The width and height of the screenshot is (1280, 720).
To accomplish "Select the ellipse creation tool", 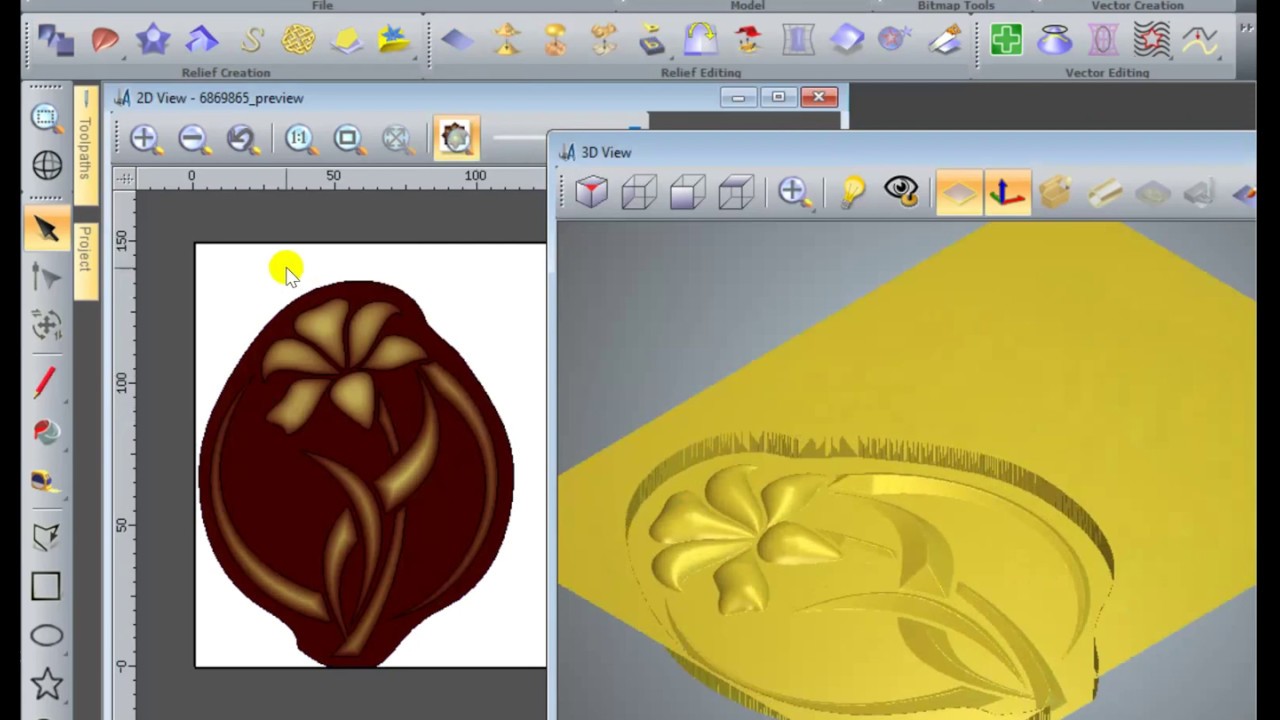I will pyautogui.click(x=46, y=636).
